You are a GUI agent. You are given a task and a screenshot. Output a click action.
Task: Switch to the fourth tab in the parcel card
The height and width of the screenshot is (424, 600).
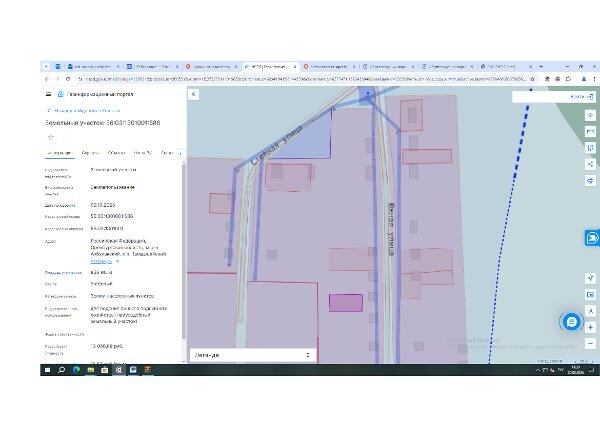pyautogui.click(x=142, y=153)
